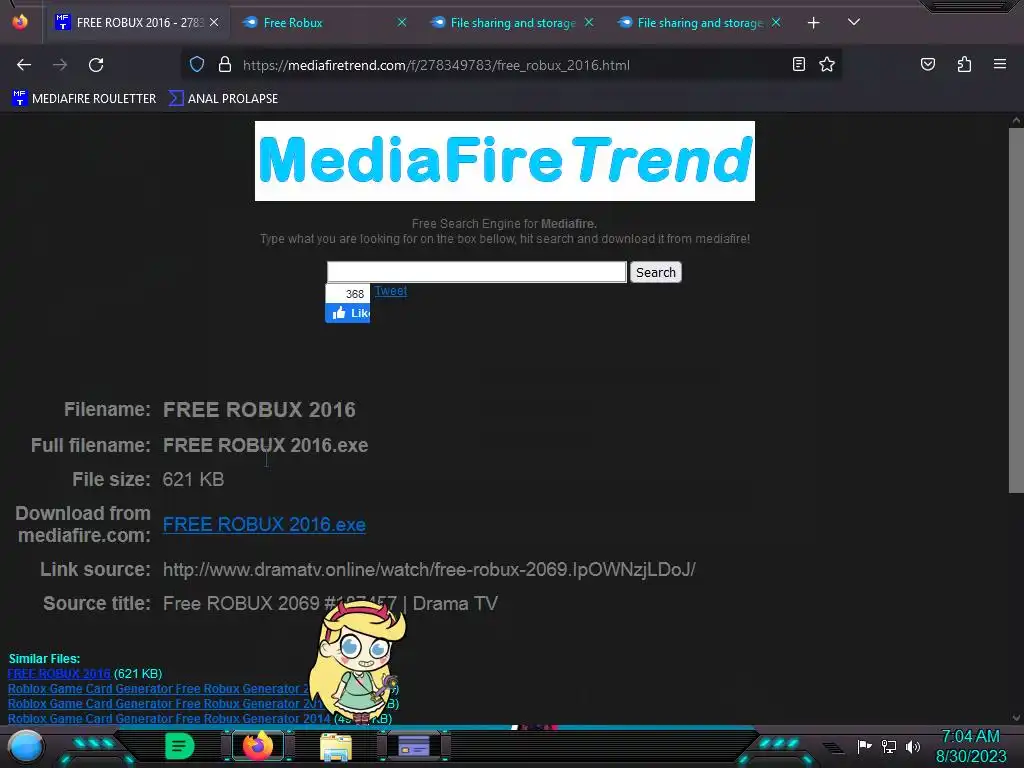Bookmark this page with the star icon

(827, 65)
